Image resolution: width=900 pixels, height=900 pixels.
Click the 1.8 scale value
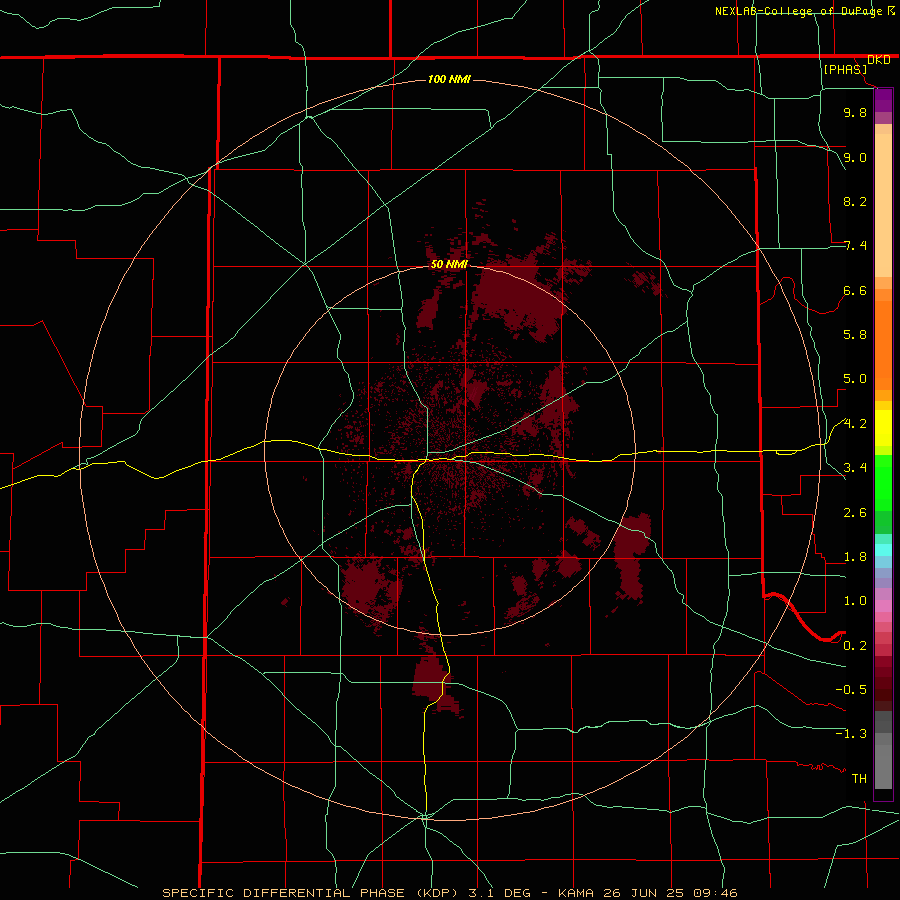pos(855,557)
